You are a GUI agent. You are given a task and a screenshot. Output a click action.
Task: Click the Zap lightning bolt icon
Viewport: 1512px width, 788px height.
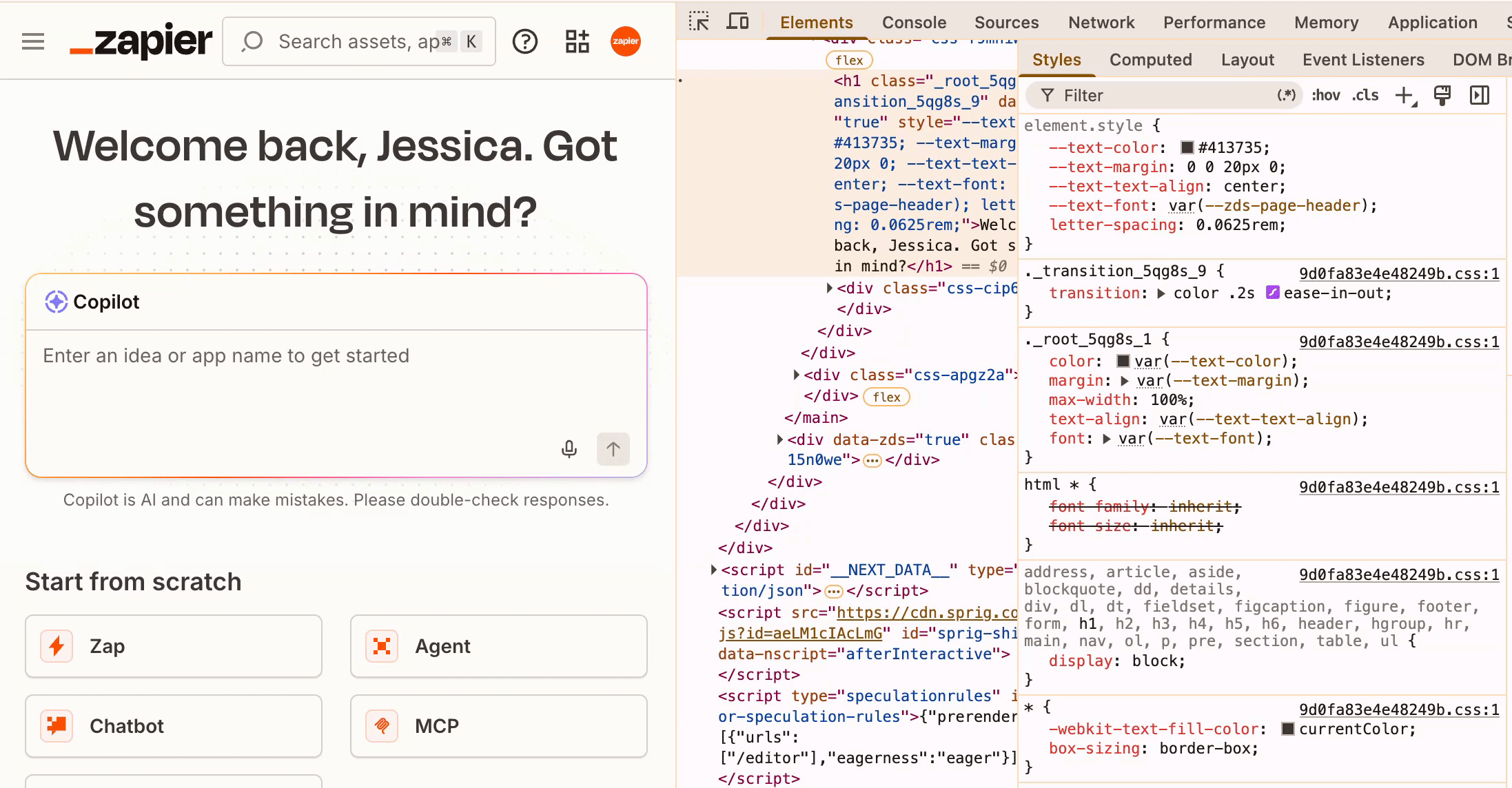[57, 646]
